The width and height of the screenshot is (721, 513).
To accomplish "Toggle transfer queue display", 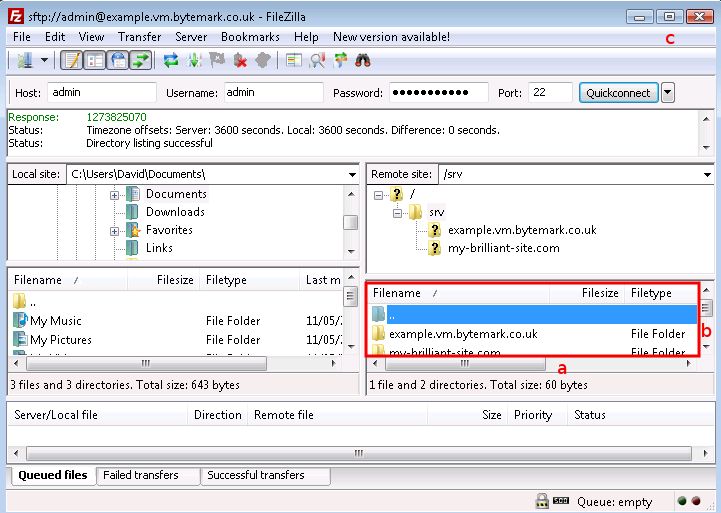I will [141, 60].
